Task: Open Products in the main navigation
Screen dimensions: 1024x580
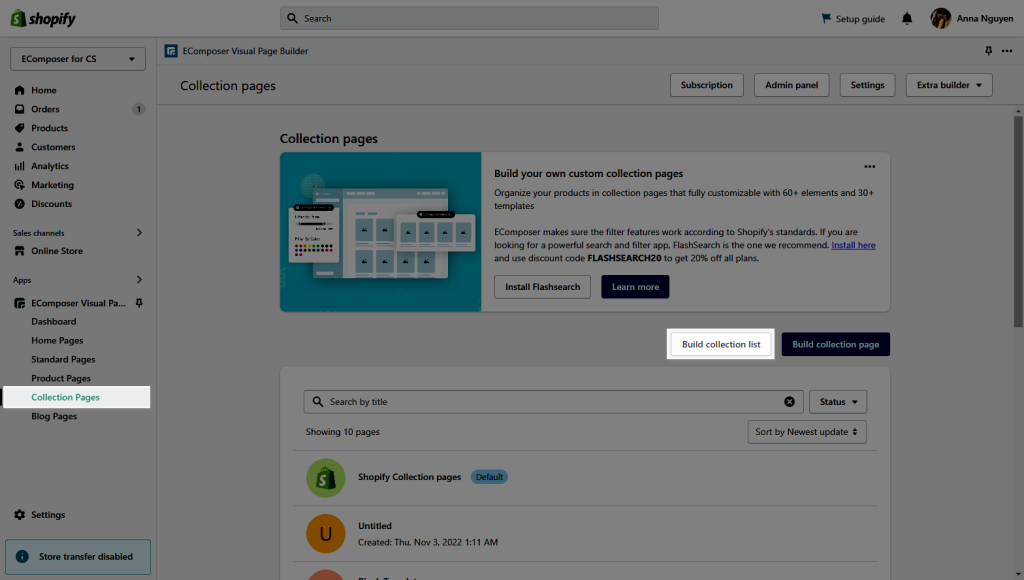Action: click(50, 128)
